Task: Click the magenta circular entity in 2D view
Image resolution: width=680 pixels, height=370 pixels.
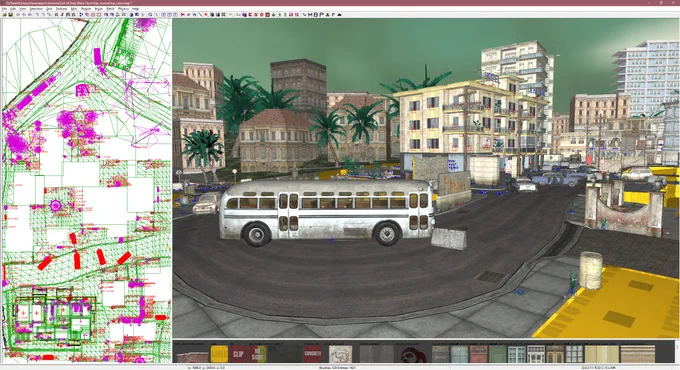Action: (x=56, y=205)
